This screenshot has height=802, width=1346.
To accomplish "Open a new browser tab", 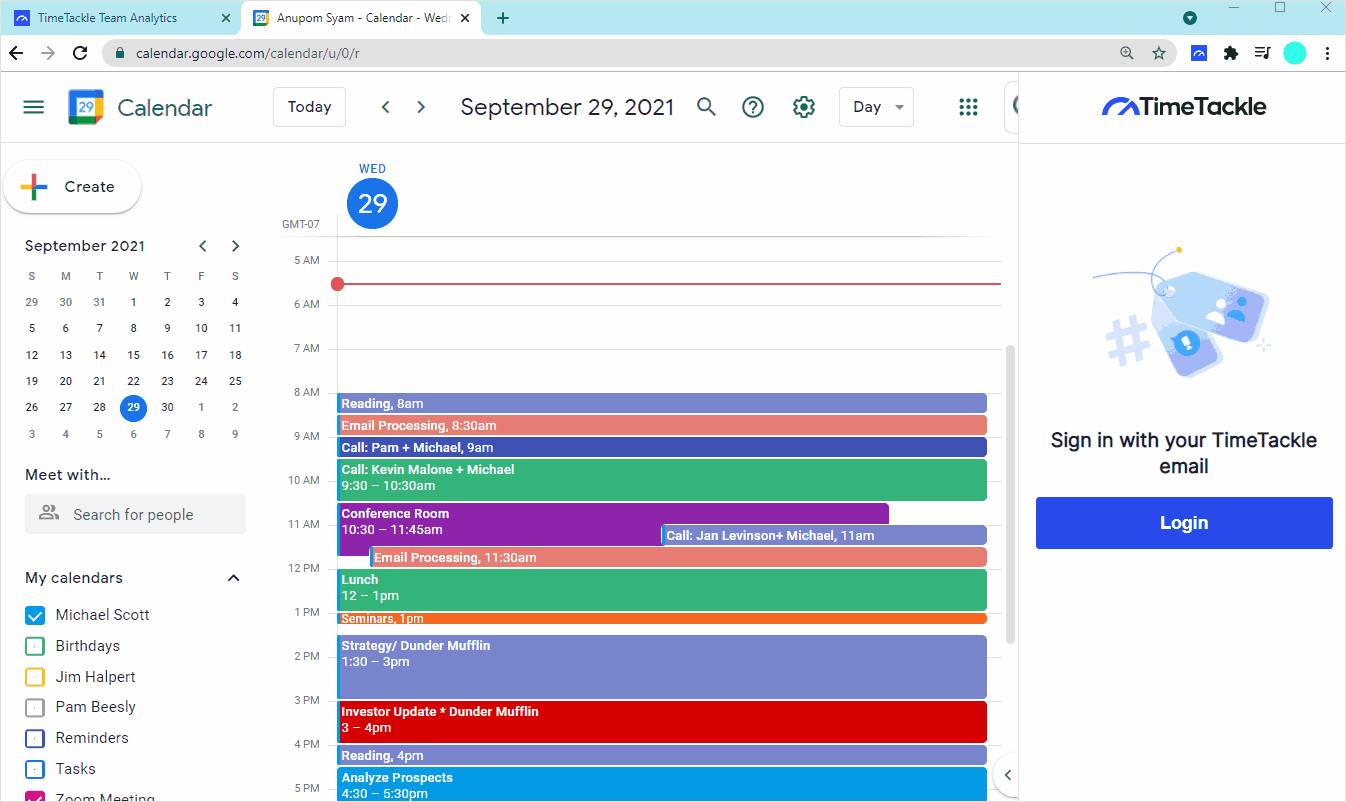I will 503,18.
